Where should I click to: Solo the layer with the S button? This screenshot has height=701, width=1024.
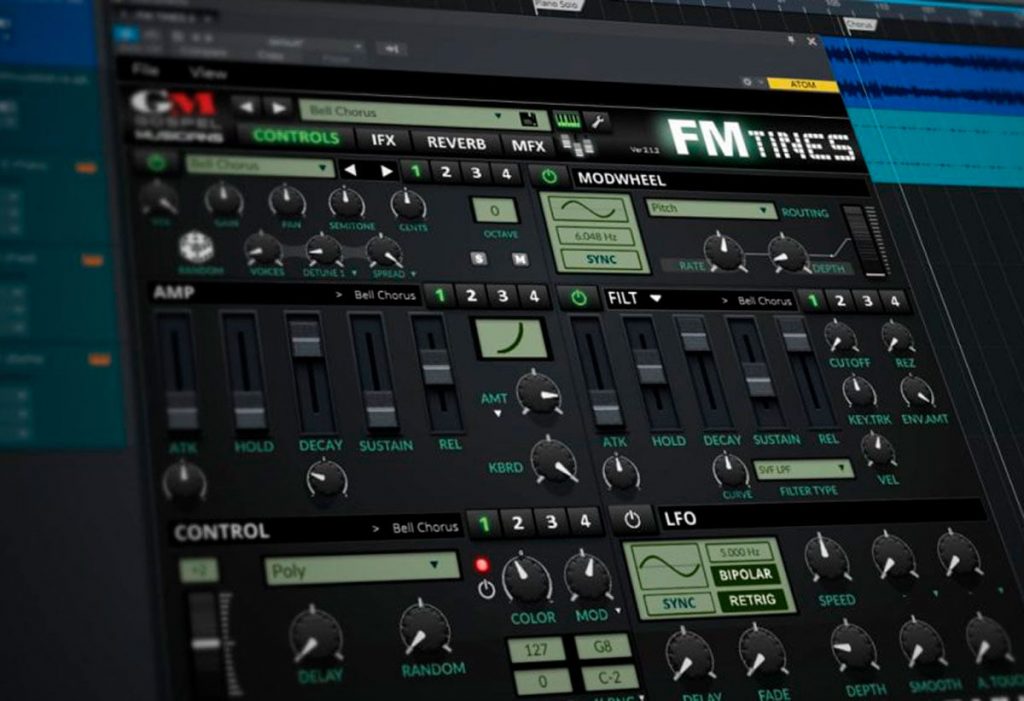pos(479,259)
